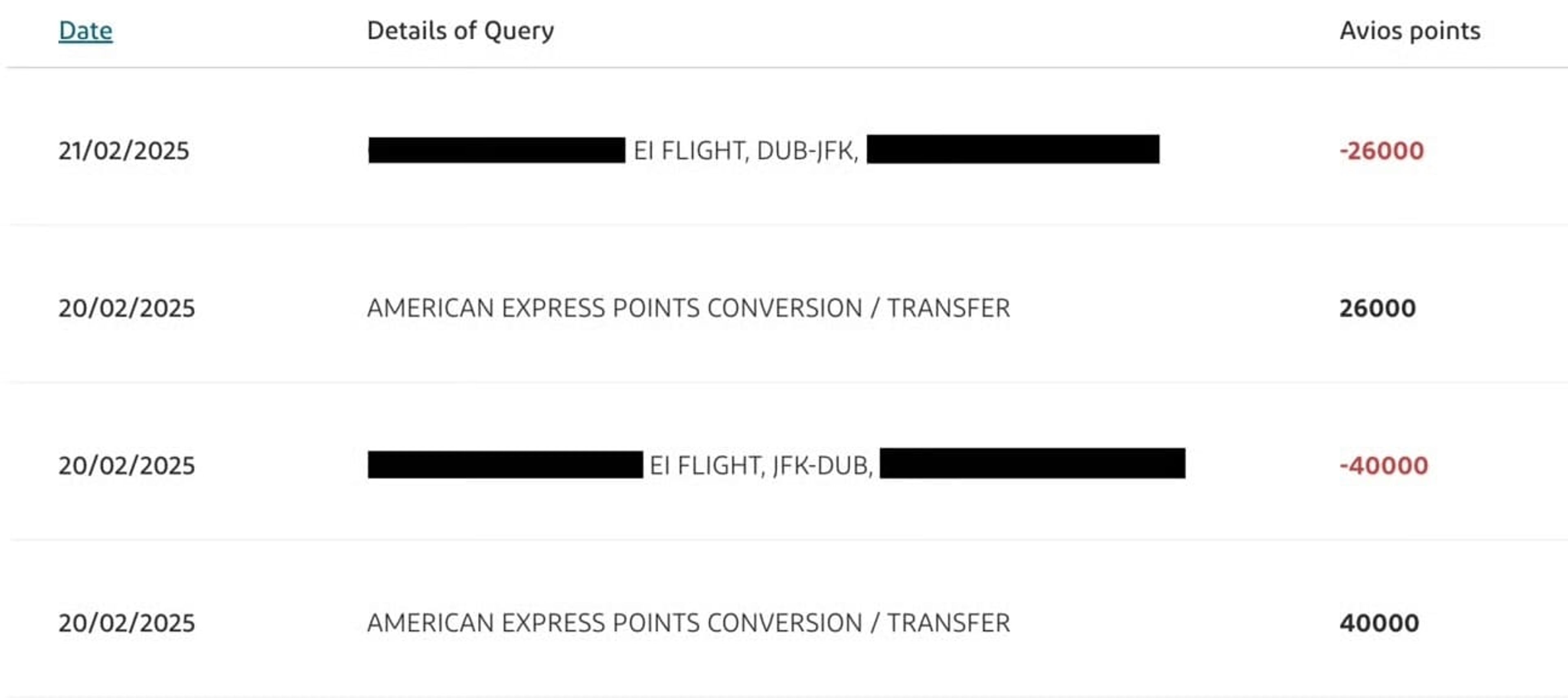
Task: Sort transactions by the Date link
Action: coord(85,31)
